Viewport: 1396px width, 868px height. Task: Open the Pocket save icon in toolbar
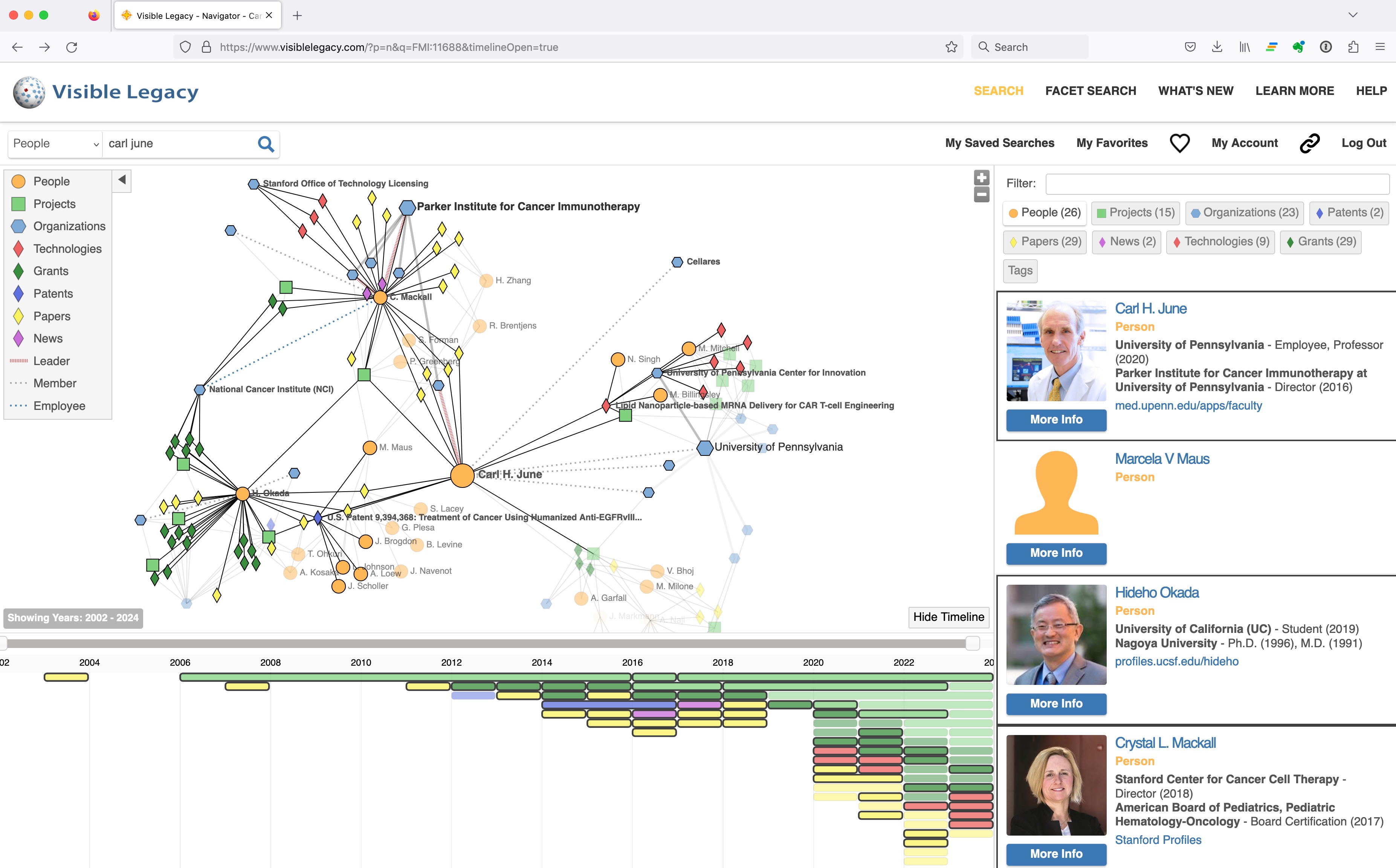[x=1190, y=47]
